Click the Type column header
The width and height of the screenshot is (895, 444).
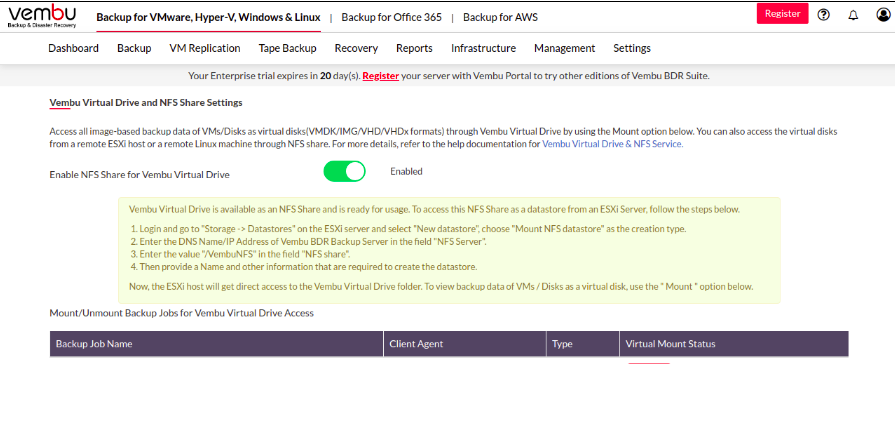pyautogui.click(x=583, y=344)
